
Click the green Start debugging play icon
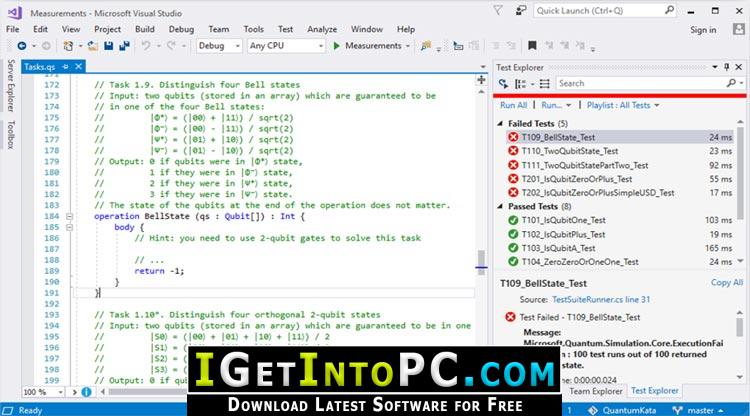(336, 46)
